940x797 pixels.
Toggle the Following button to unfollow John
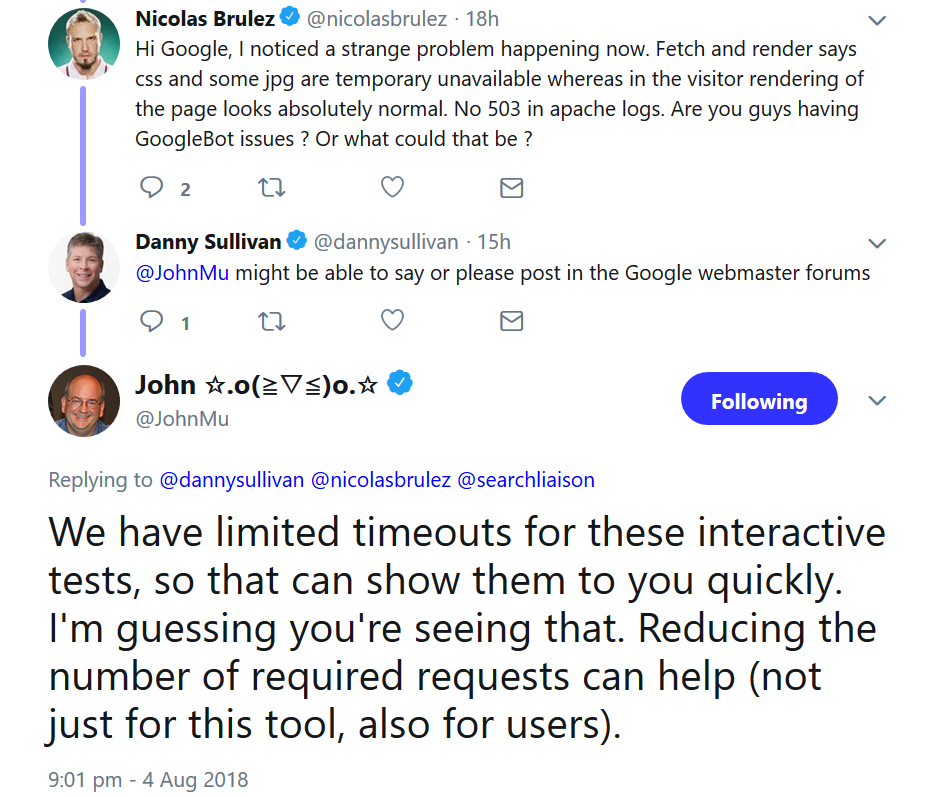click(759, 399)
